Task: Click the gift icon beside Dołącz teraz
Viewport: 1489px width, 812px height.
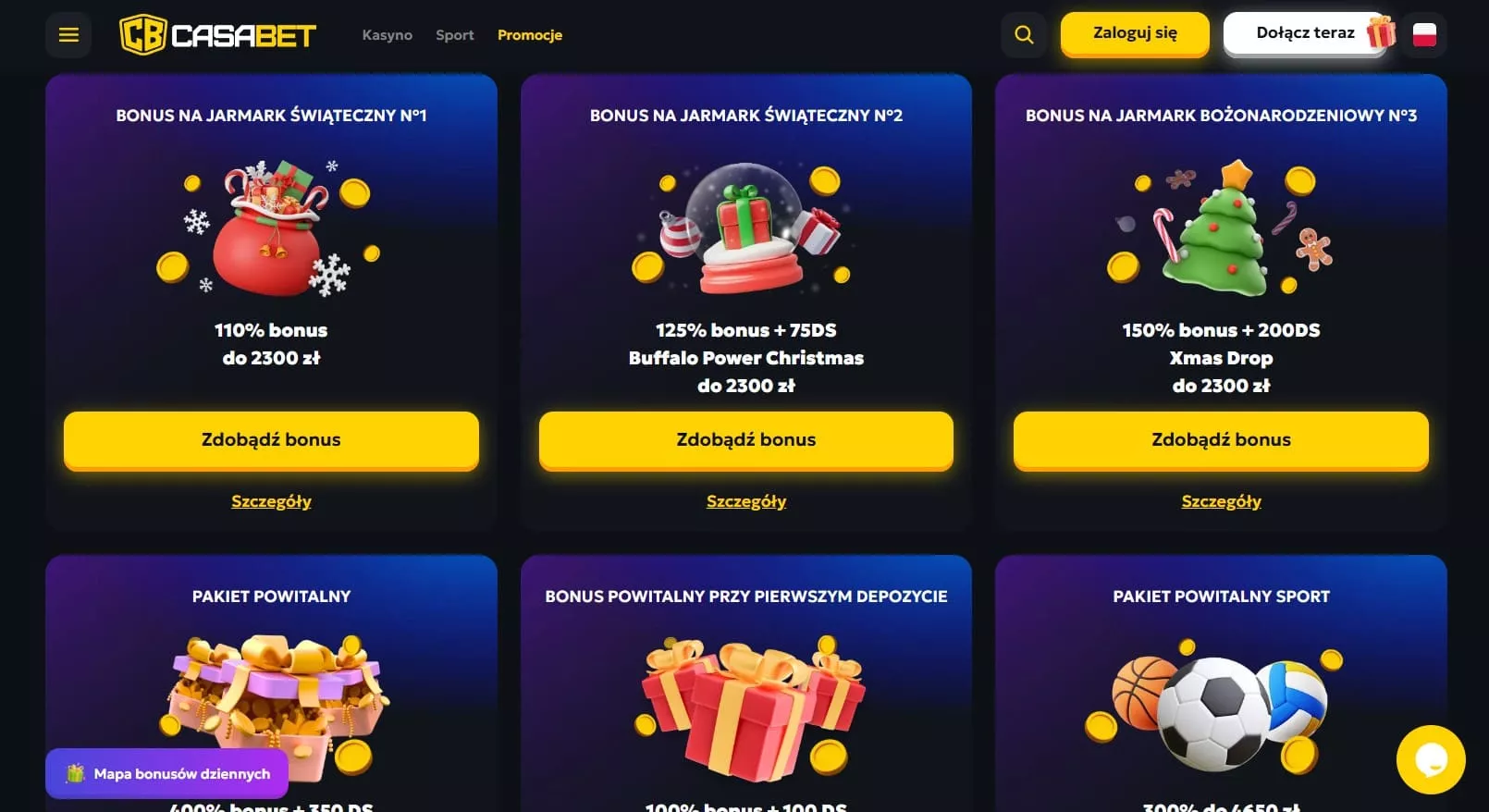Action: point(1381,32)
